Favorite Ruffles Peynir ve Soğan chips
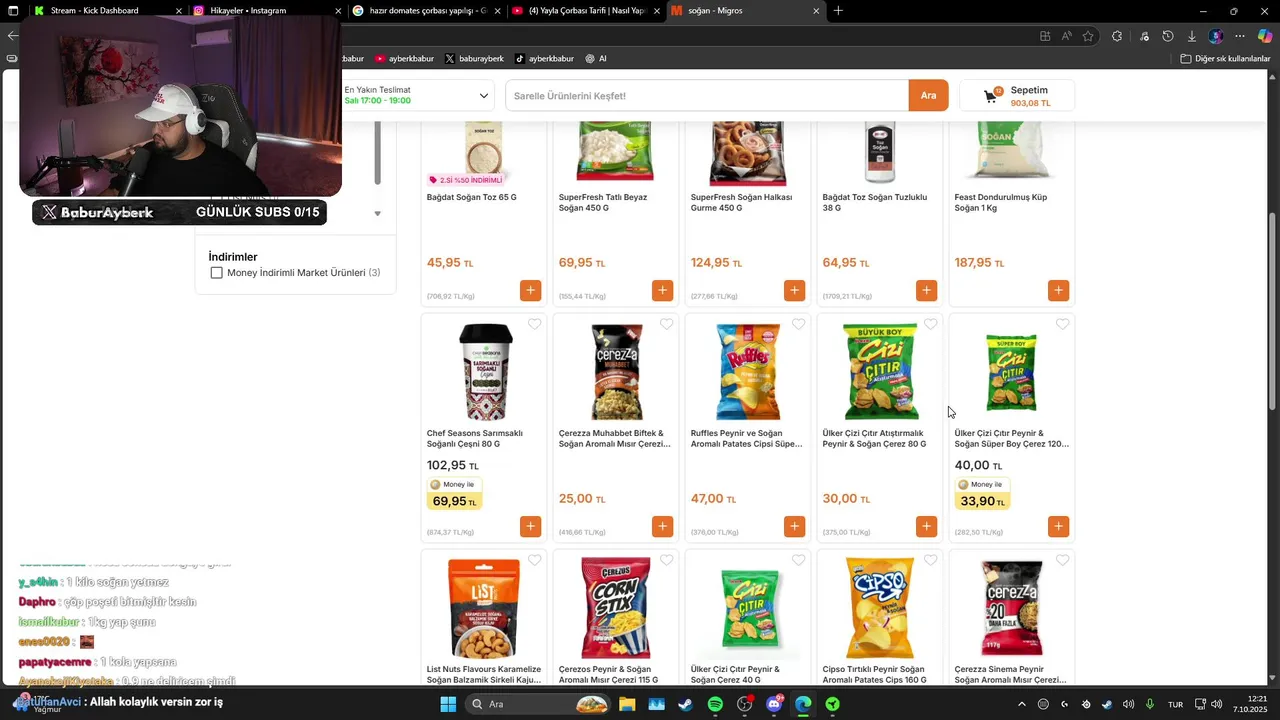Image resolution: width=1280 pixels, height=720 pixels. 798,324
